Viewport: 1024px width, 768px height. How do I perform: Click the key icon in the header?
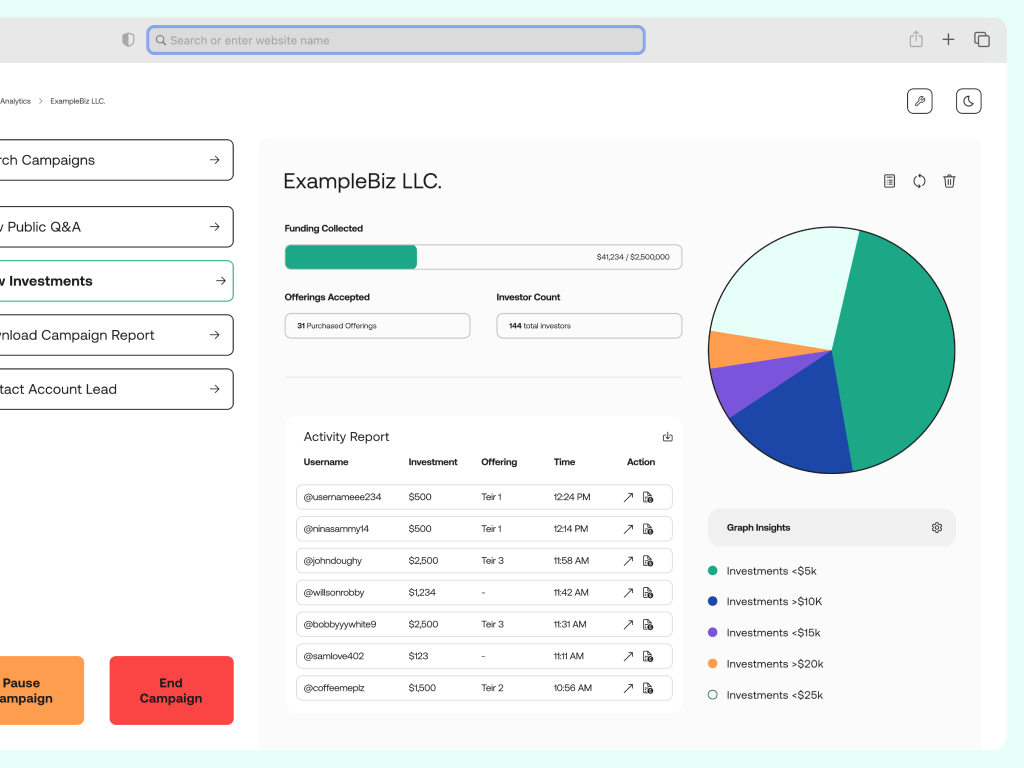[x=919, y=100]
